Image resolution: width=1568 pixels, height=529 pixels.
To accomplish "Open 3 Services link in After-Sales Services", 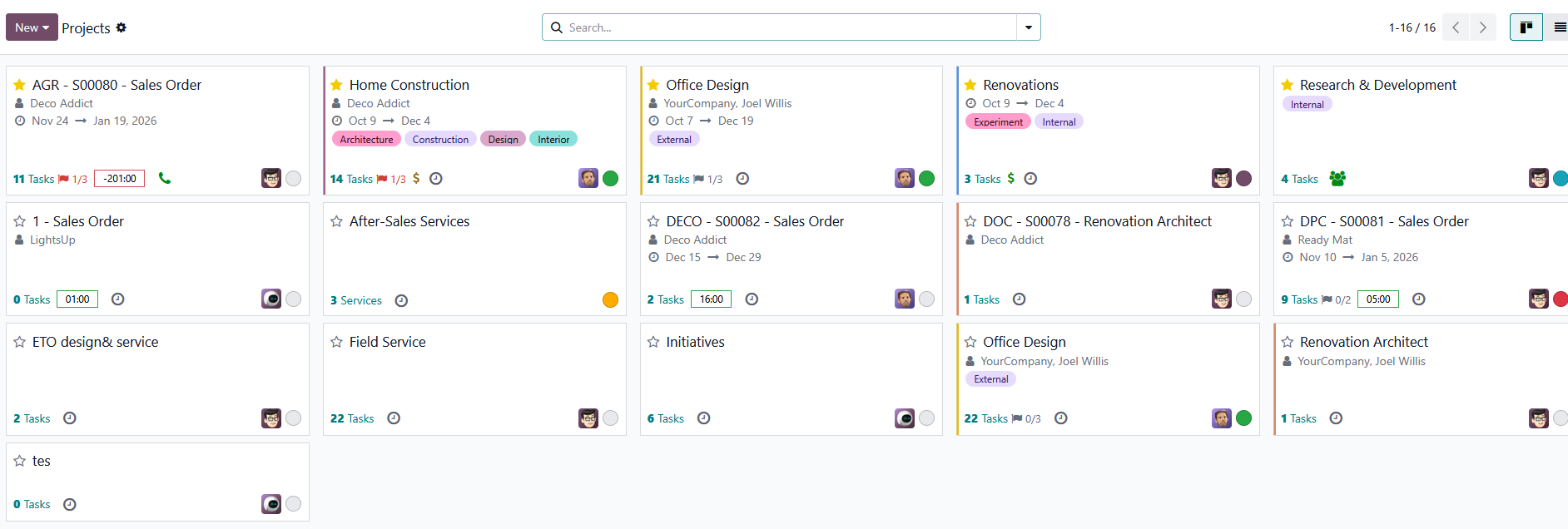I will 356,300.
